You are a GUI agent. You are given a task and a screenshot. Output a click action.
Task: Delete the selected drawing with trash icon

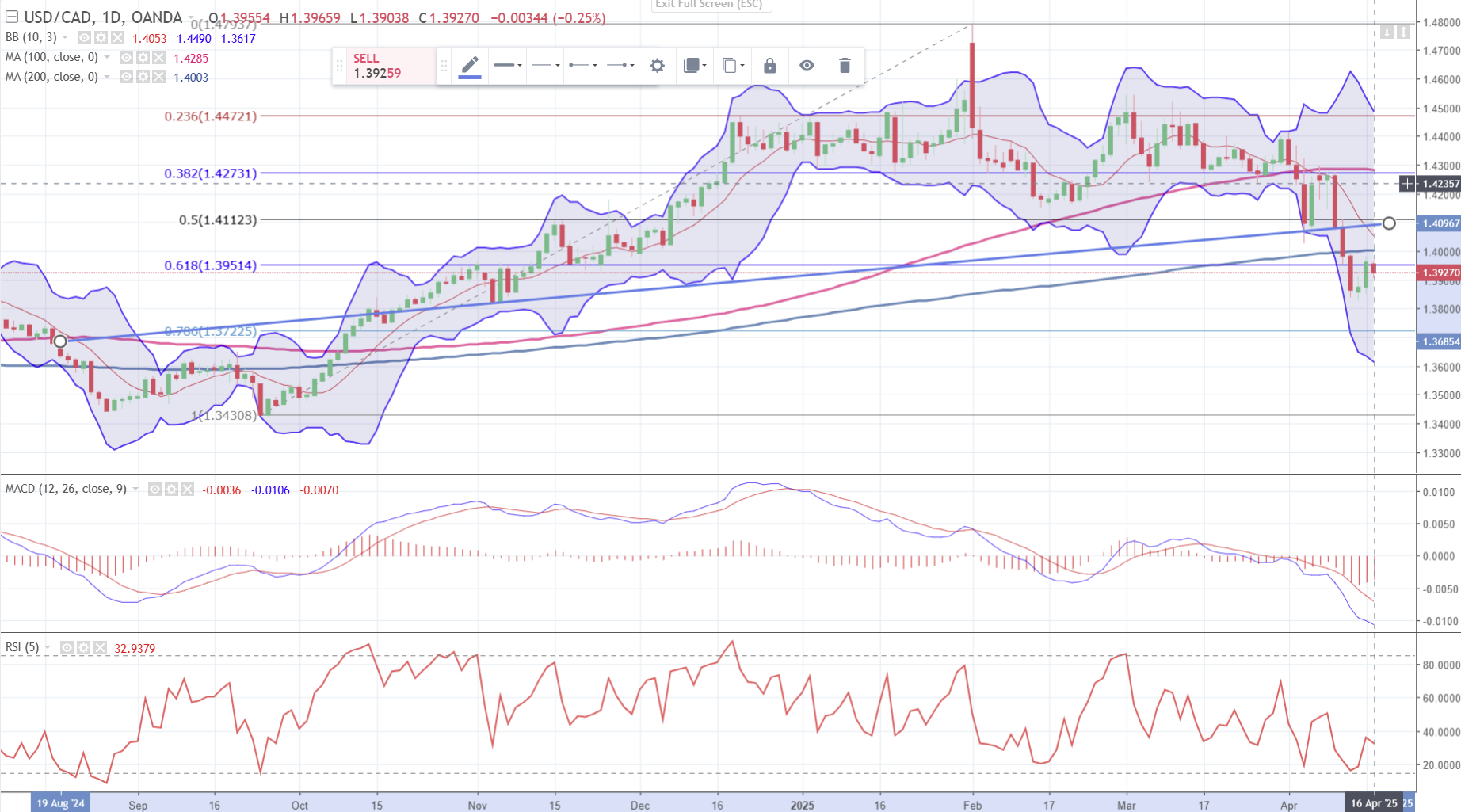845,66
